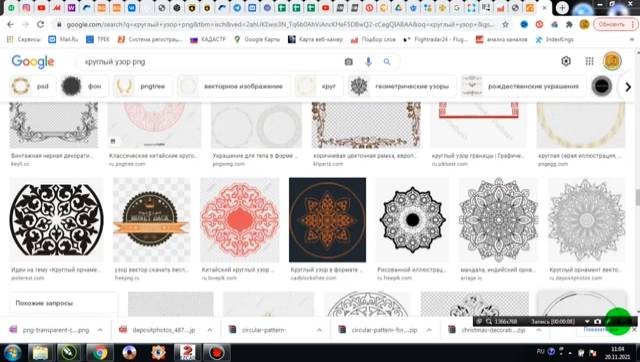Open recorder resolution dropdown arrow
640x362 pixels.
pos(587,322)
